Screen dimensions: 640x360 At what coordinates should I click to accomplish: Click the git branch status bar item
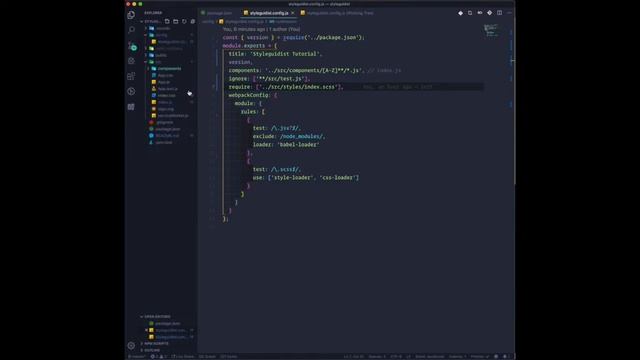coord(137,357)
